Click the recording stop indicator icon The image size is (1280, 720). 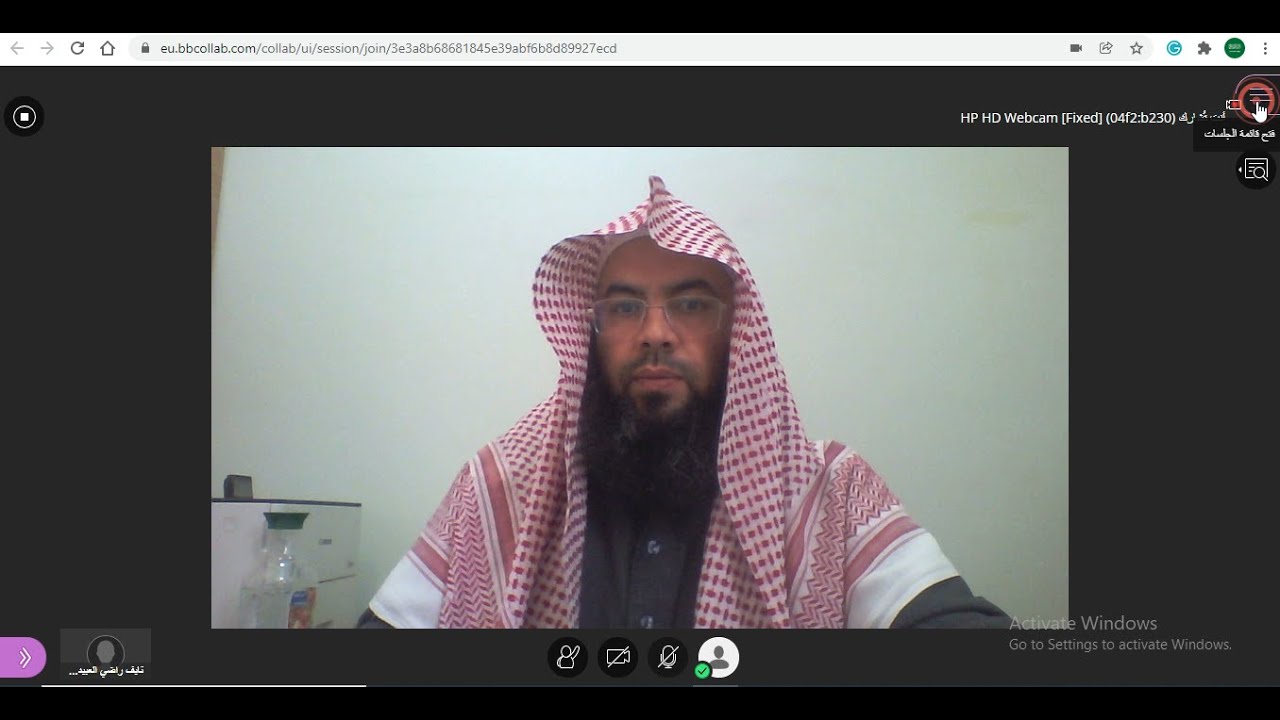point(25,117)
